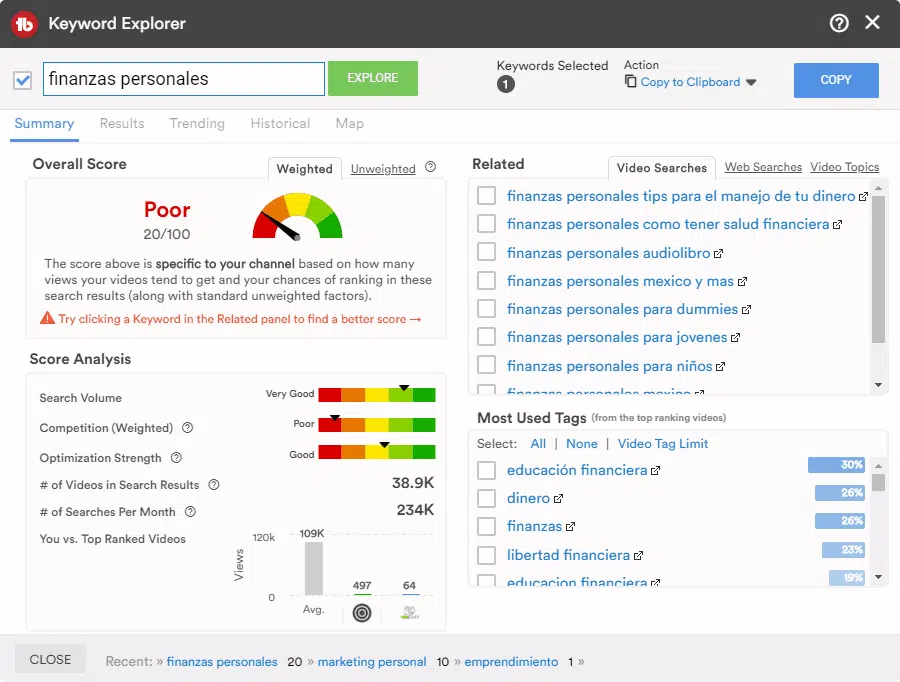Image resolution: width=900 pixels, height=682 pixels.
Task: Select All most used tags
Action: (538, 444)
